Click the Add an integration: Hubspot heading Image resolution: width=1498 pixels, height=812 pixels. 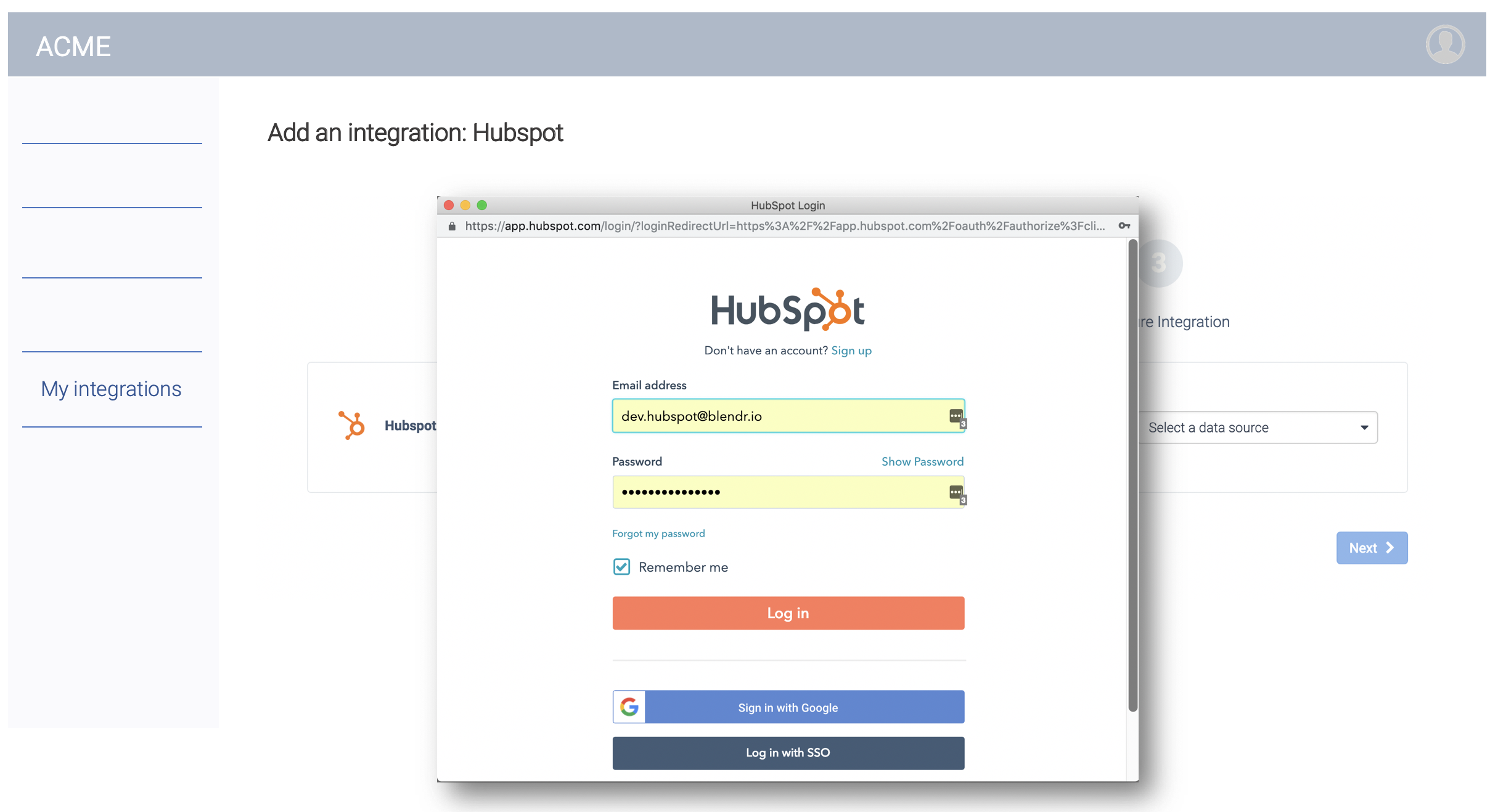(415, 132)
